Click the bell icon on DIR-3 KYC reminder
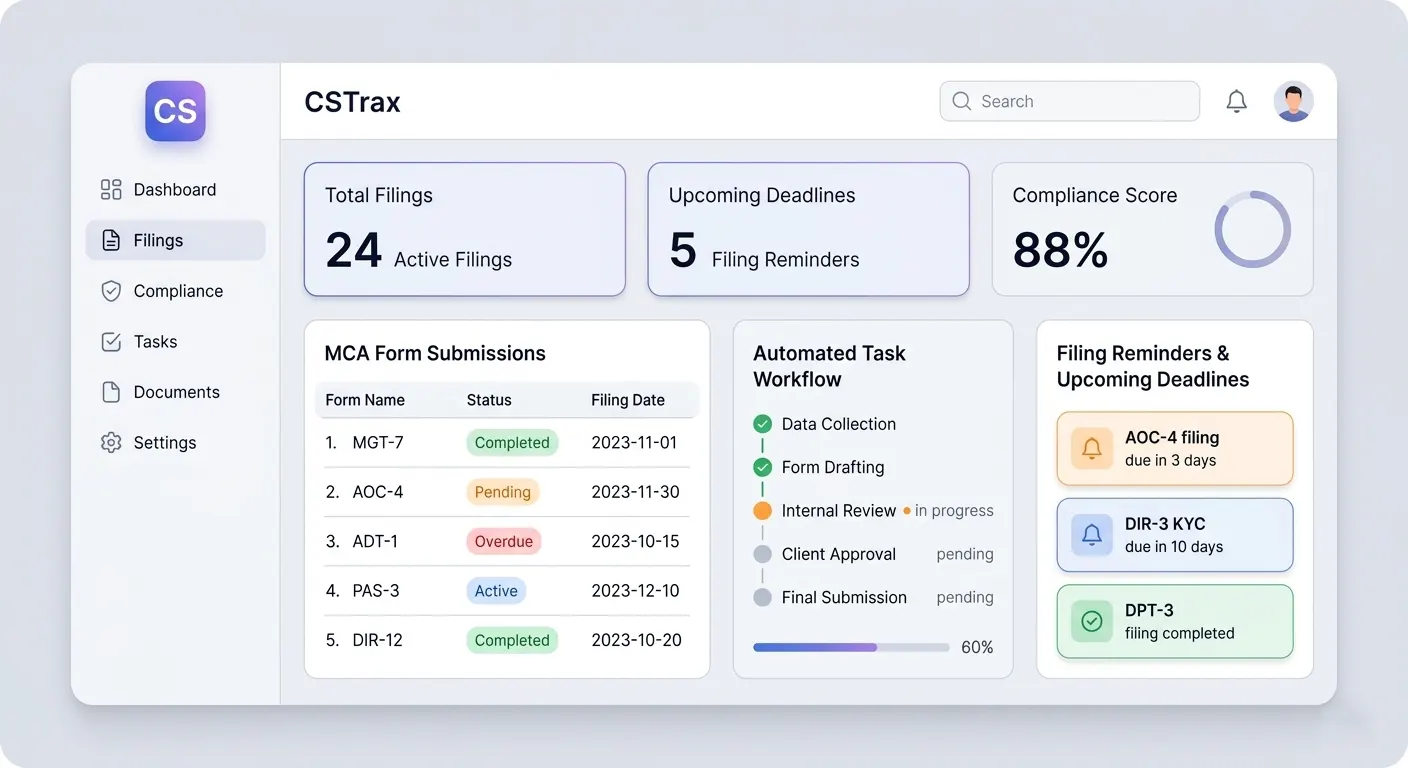 1092,535
